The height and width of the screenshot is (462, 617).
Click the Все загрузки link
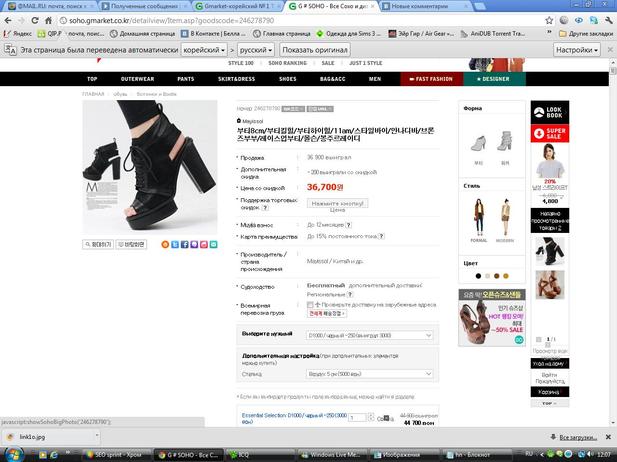[x=578, y=437]
